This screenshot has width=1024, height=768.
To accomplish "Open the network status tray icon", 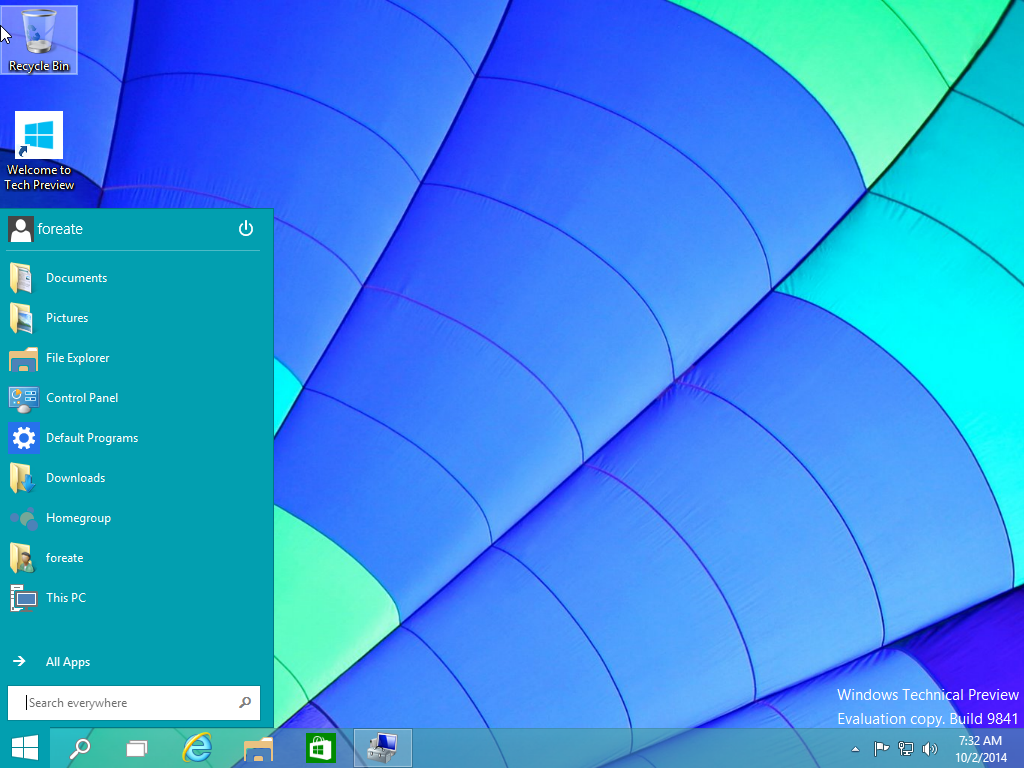I will [906, 749].
